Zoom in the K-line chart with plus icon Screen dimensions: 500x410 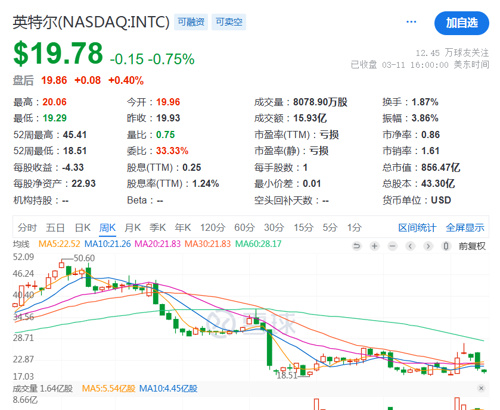pos(375,246)
